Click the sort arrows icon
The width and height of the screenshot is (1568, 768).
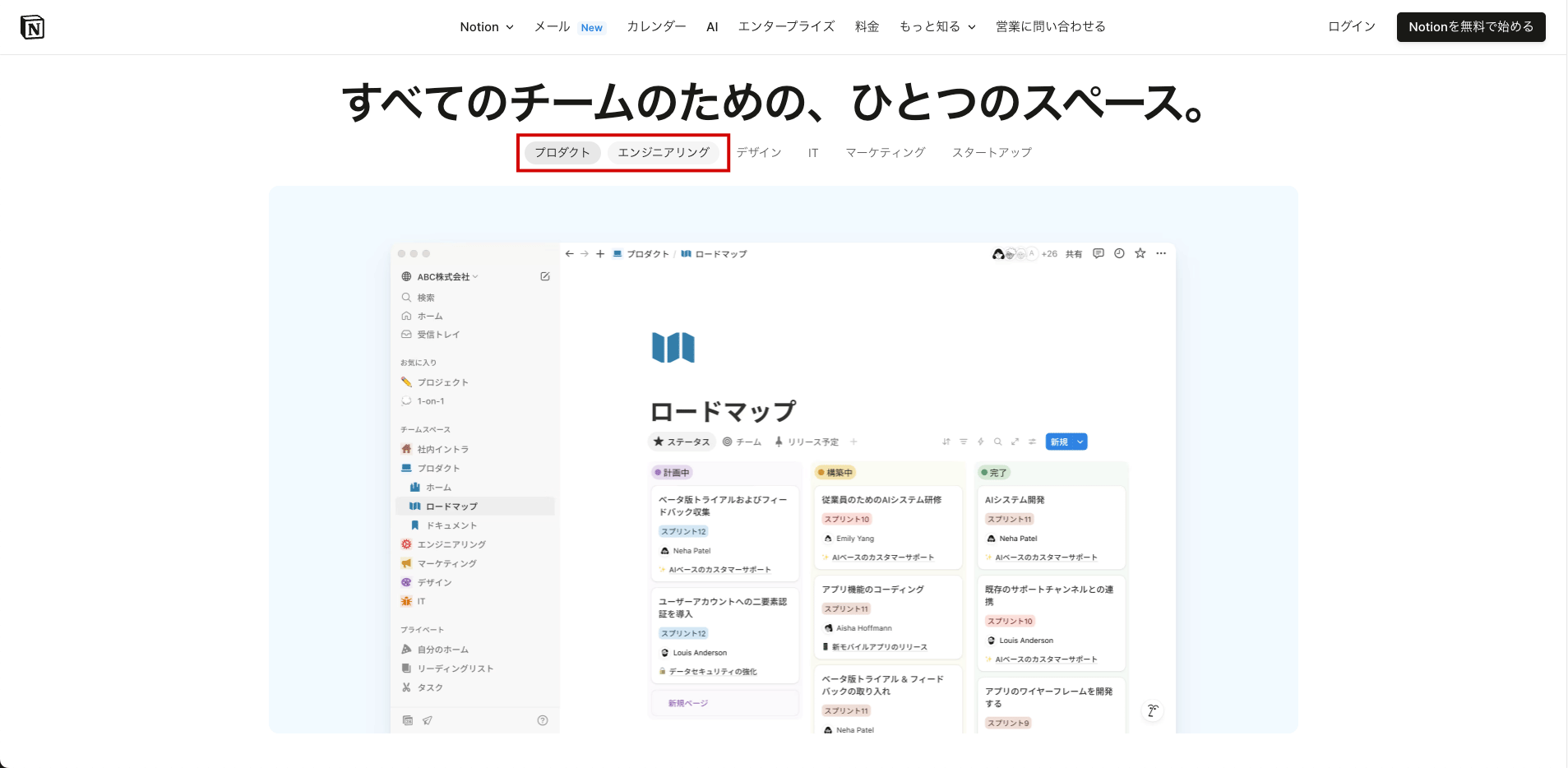click(946, 442)
